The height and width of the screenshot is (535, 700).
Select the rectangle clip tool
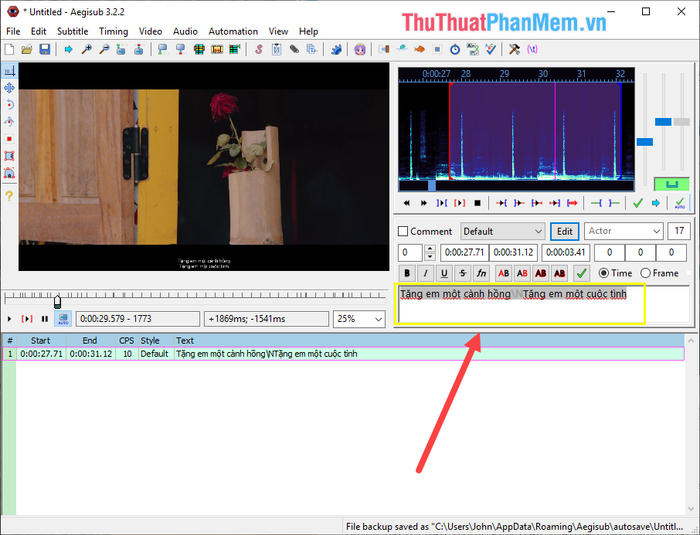9,156
